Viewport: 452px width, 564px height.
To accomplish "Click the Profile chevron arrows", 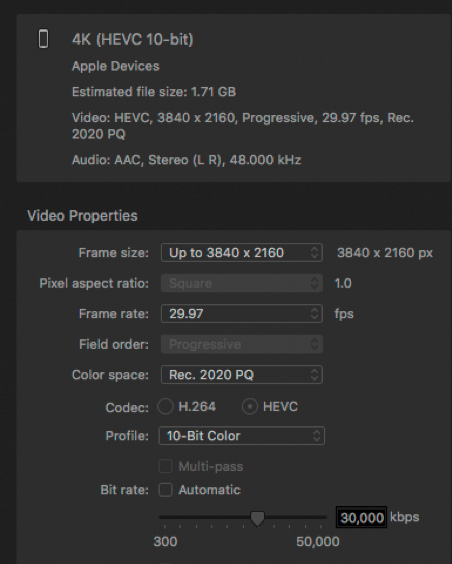I will point(316,436).
